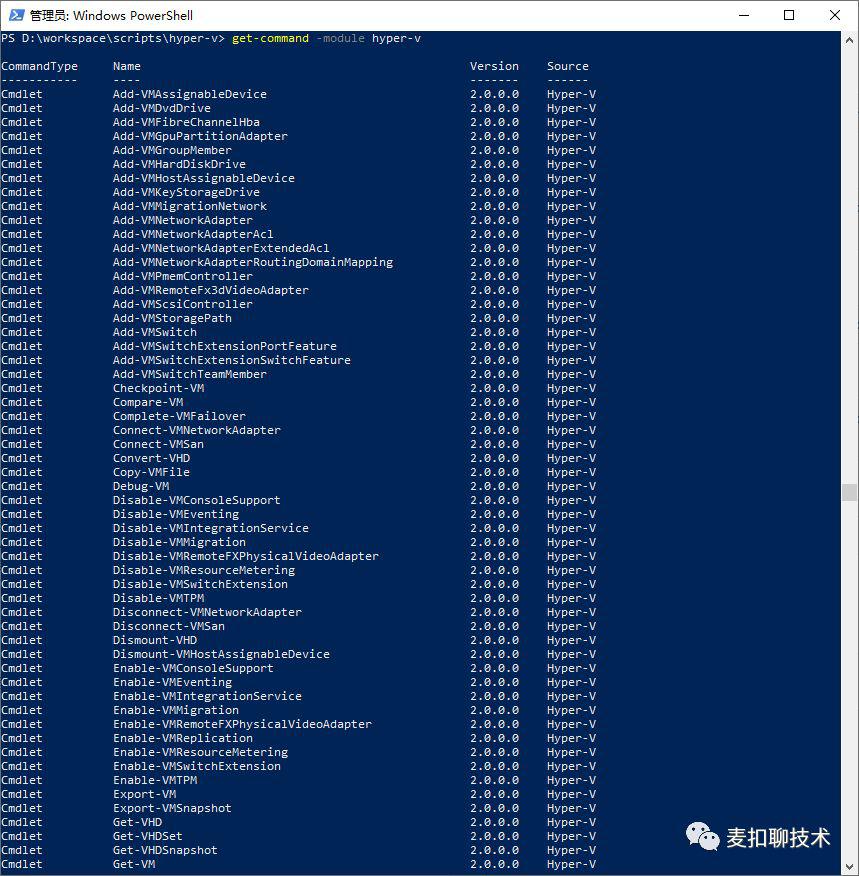
Task: Maximize the PowerShell window
Action: [x=789, y=15]
